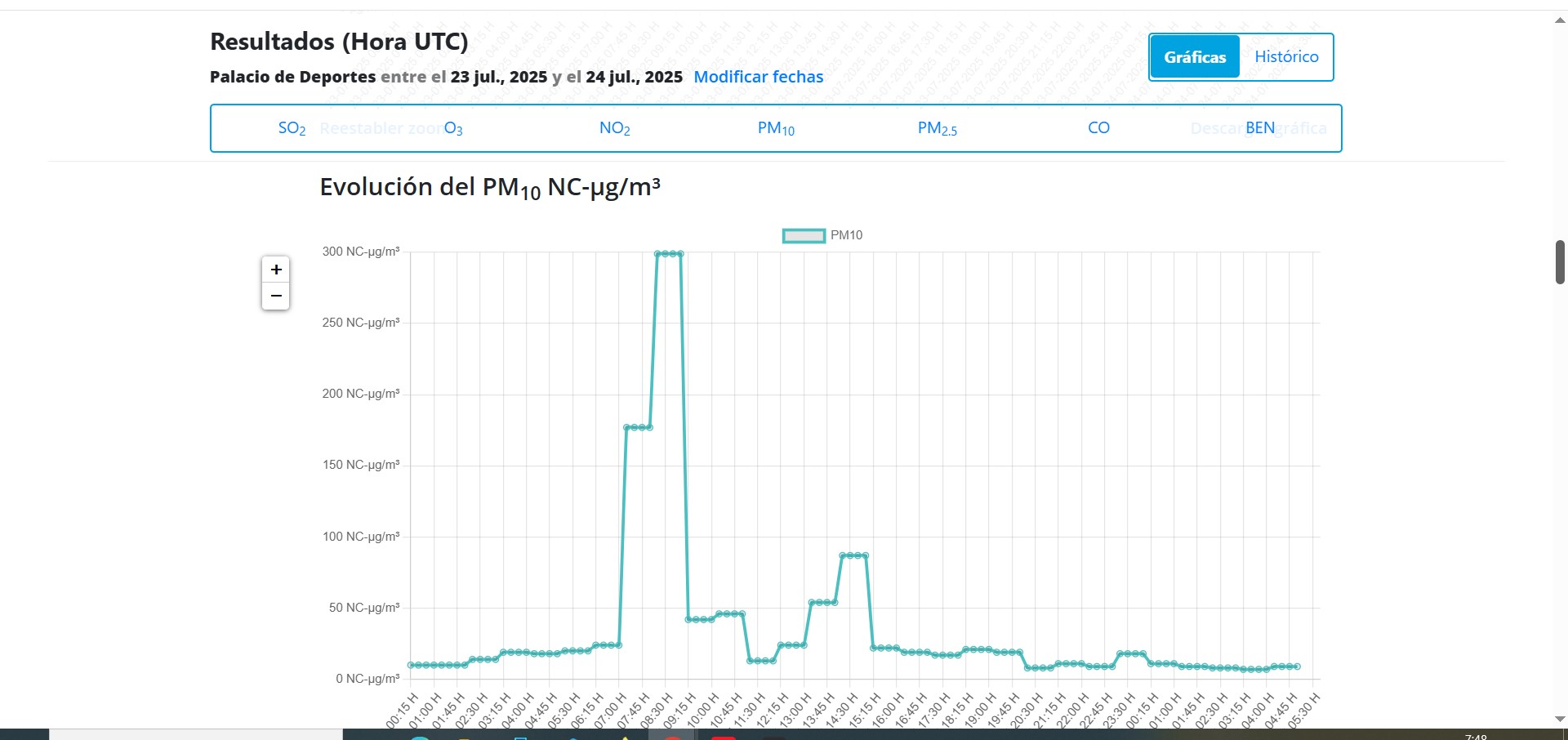This screenshot has width=1568, height=740.
Task: Click the Modificar fechas link
Action: tap(759, 77)
